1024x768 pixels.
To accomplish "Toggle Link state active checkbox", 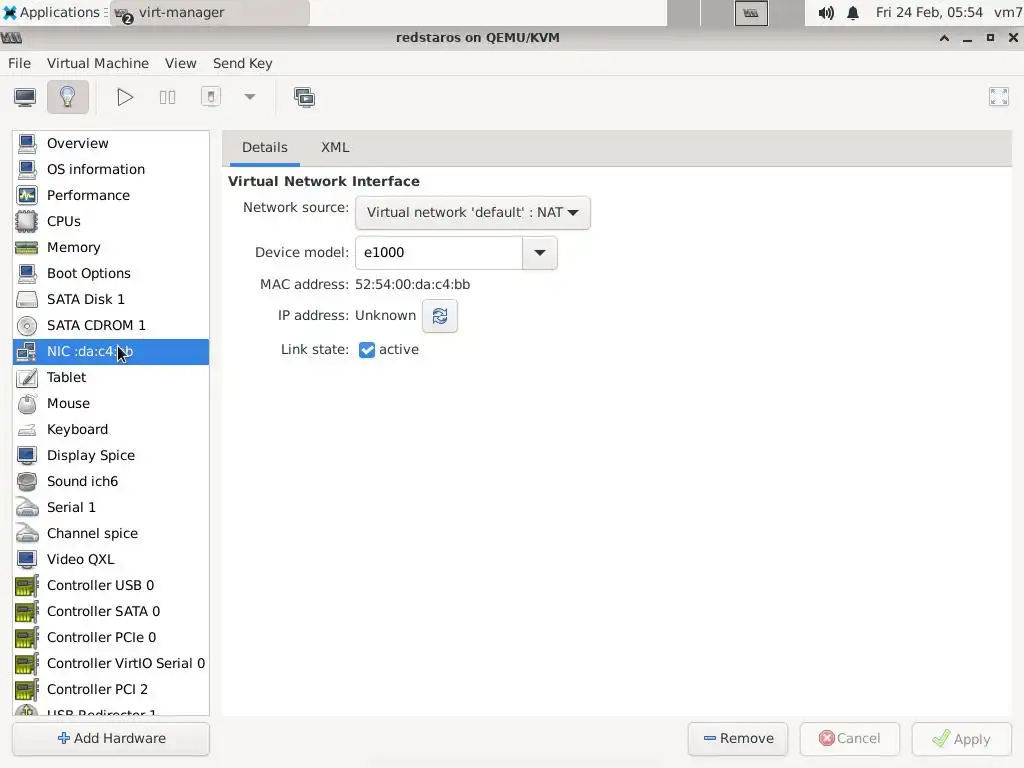I will pos(367,350).
